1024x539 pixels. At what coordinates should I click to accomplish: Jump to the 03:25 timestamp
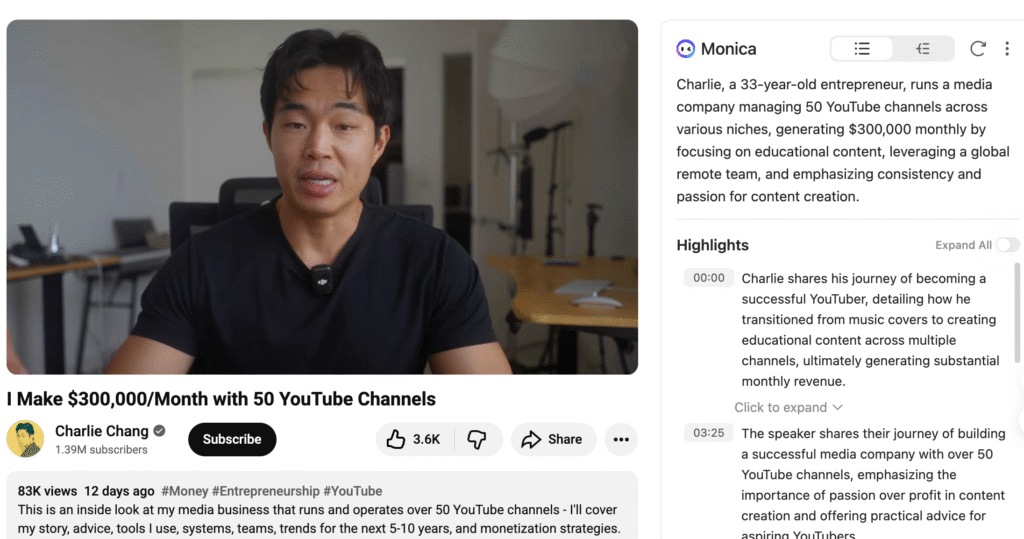[709, 433]
